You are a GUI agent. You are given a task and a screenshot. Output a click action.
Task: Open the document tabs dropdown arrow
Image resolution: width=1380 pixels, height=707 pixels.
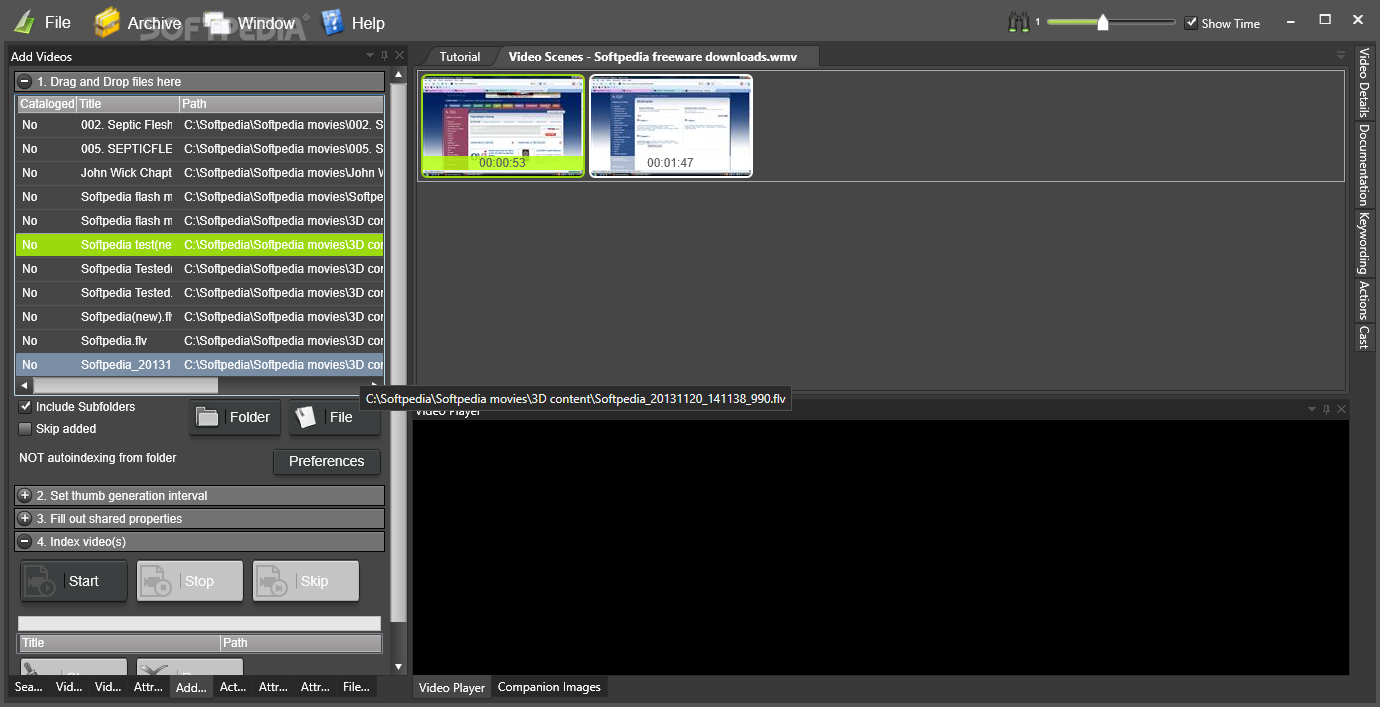(1341, 56)
